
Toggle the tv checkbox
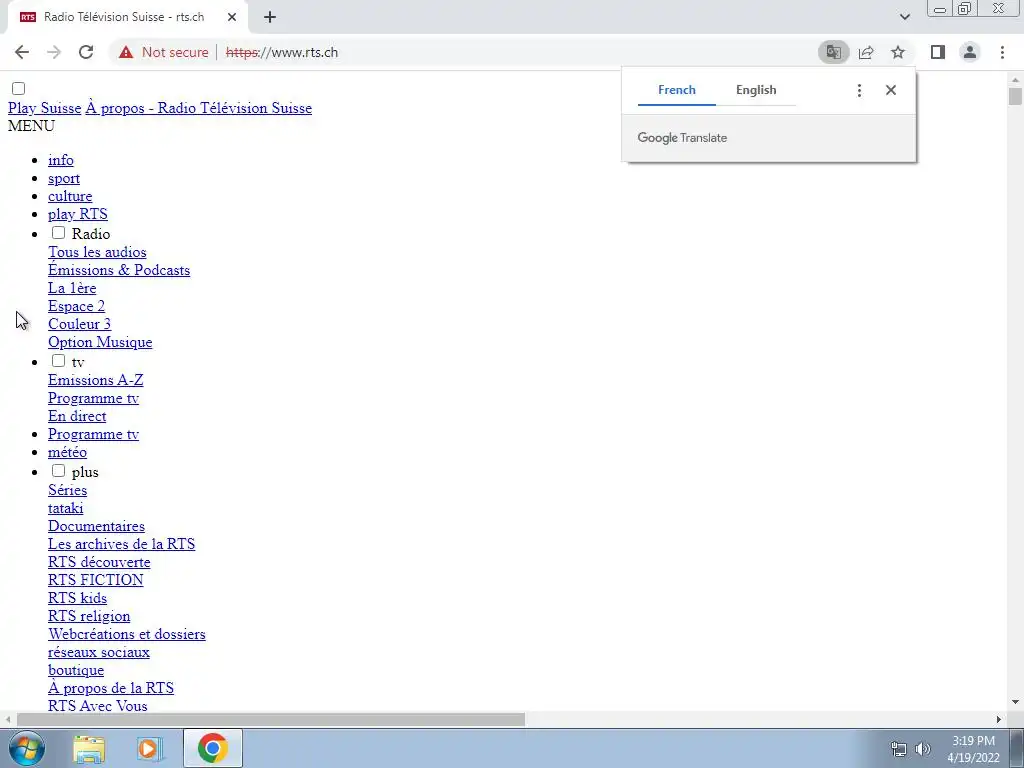click(59, 360)
